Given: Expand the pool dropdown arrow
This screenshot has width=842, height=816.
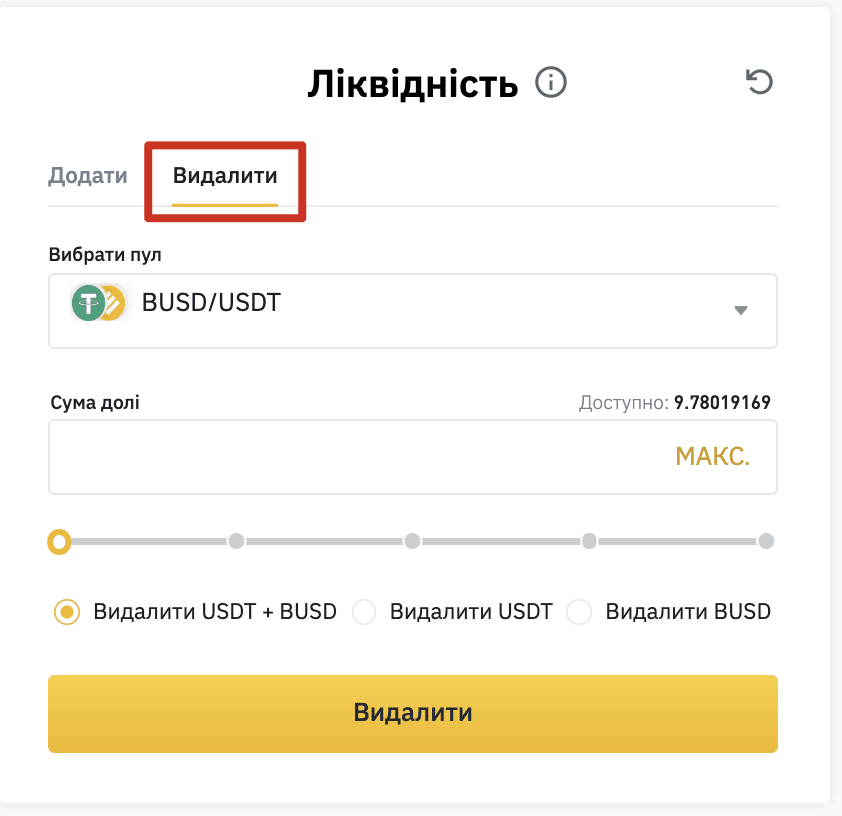Looking at the screenshot, I should point(741,310).
